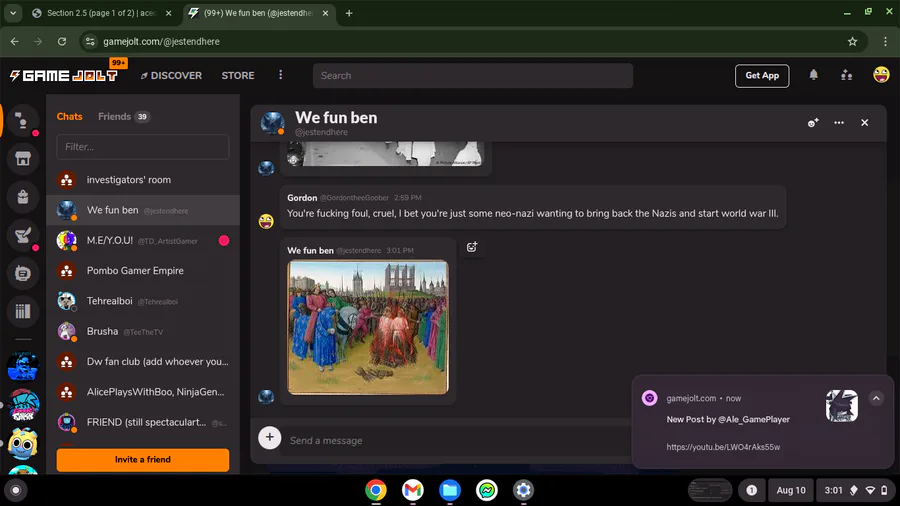Click the sticker icon in chat header
The width and height of the screenshot is (900, 506).
pyautogui.click(x=813, y=123)
